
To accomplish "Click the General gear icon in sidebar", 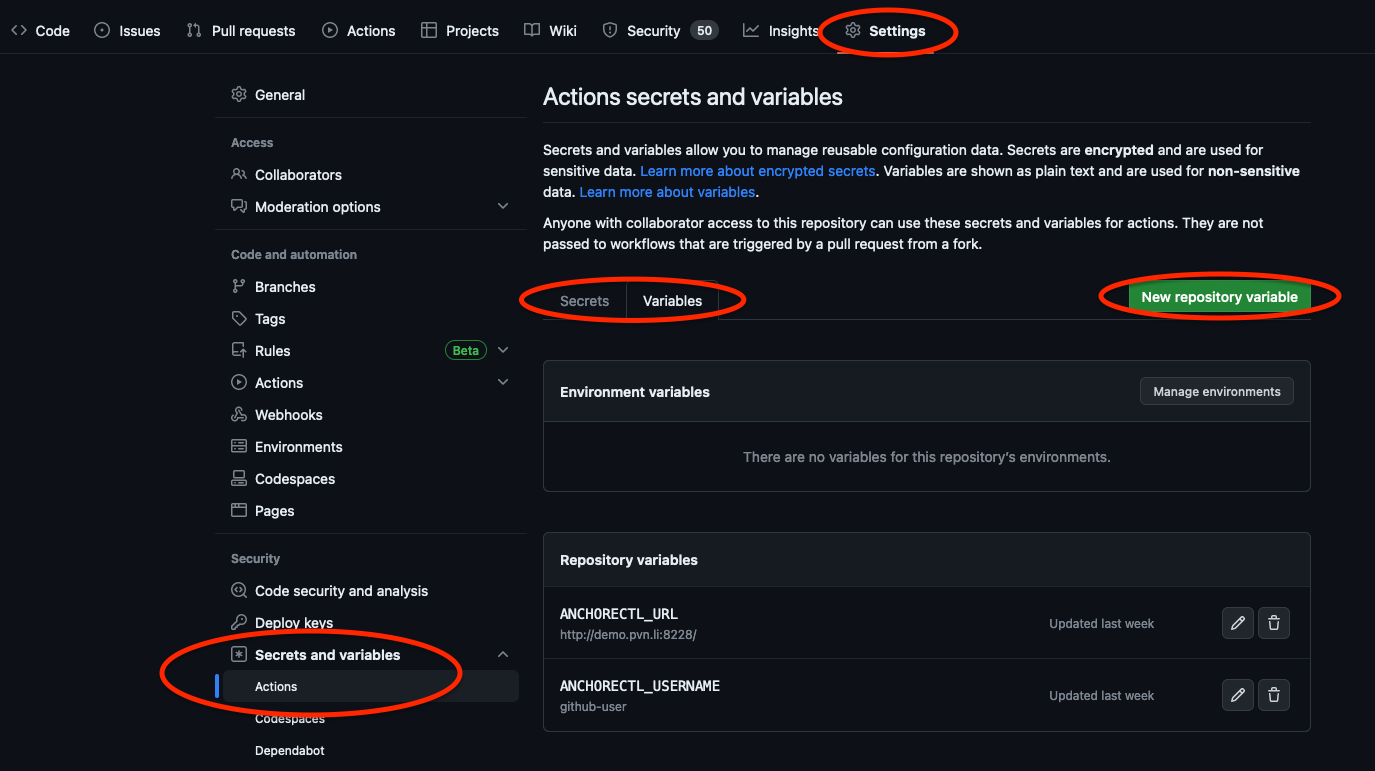I will 239,95.
